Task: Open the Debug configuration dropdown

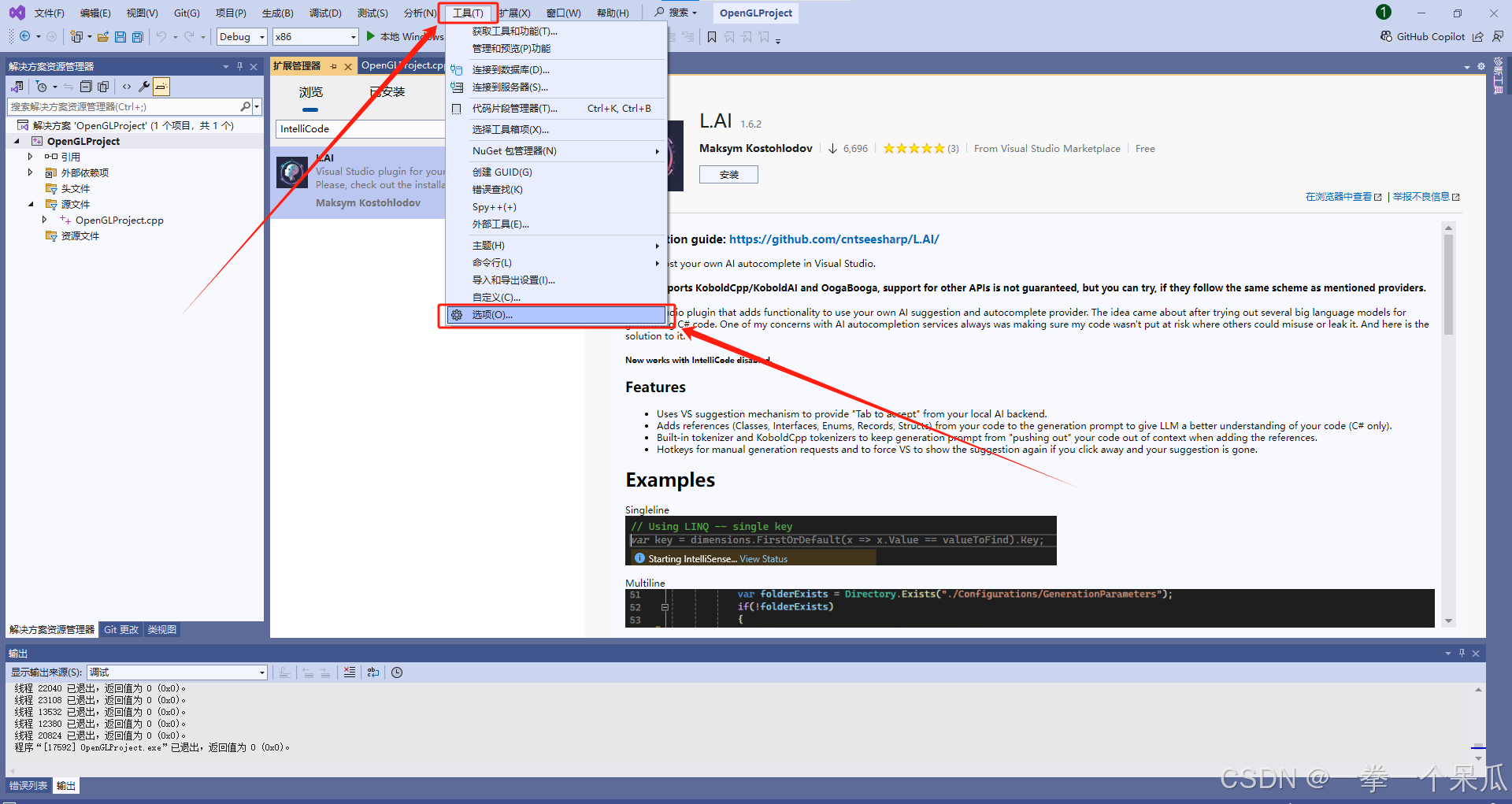Action: (x=242, y=37)
